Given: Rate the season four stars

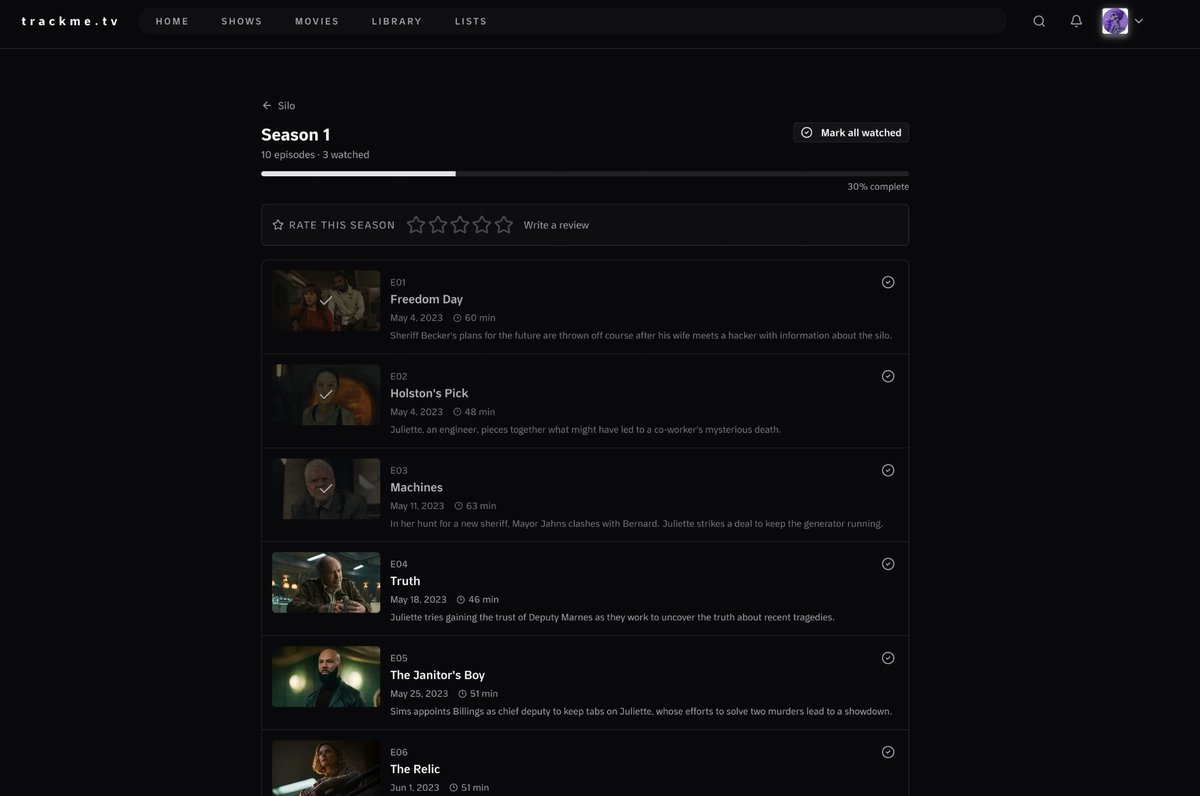Looking at the screenshot, I should pos(482,225).
